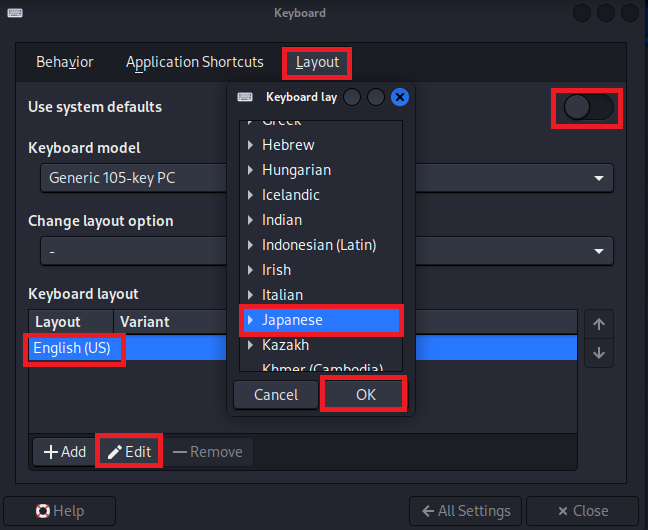Expand the Hungarian layout variants

tap(250, 170)
